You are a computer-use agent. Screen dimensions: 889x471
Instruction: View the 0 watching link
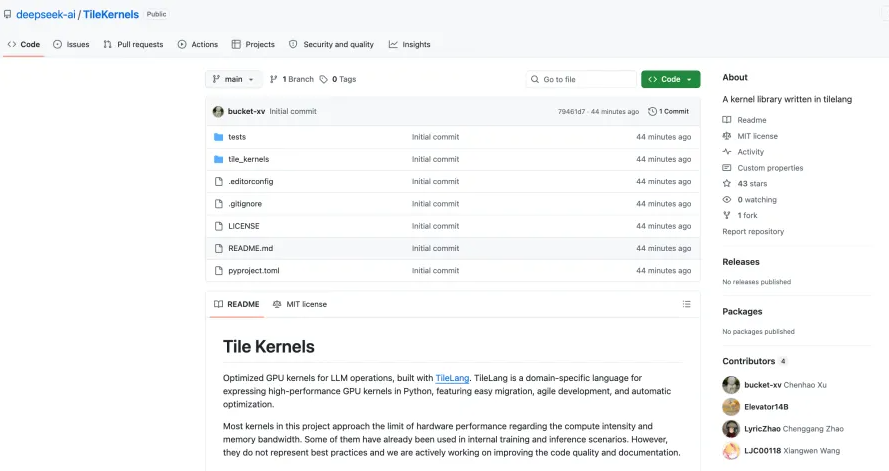757,200
